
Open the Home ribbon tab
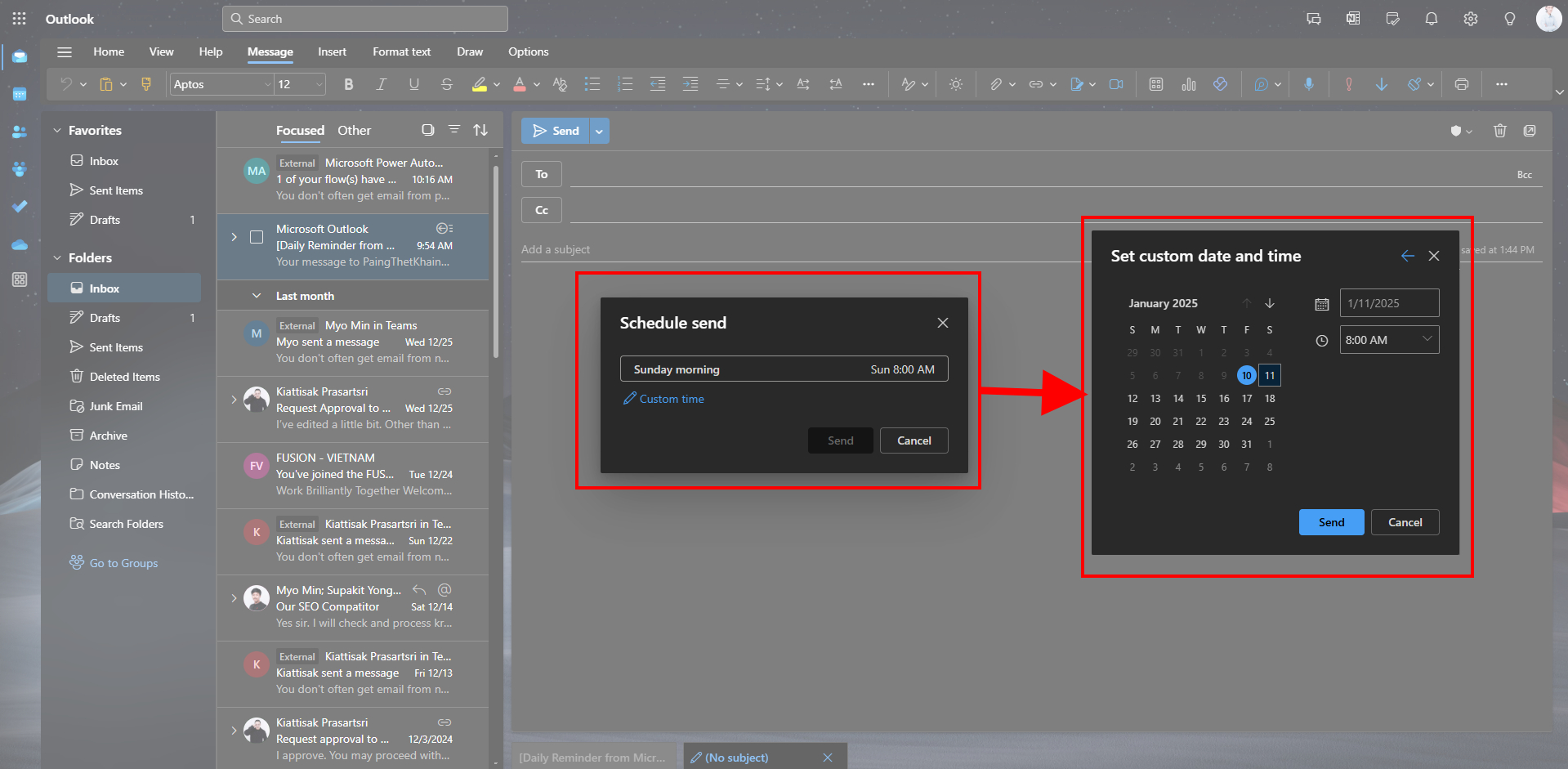click(x=109, y=51)
